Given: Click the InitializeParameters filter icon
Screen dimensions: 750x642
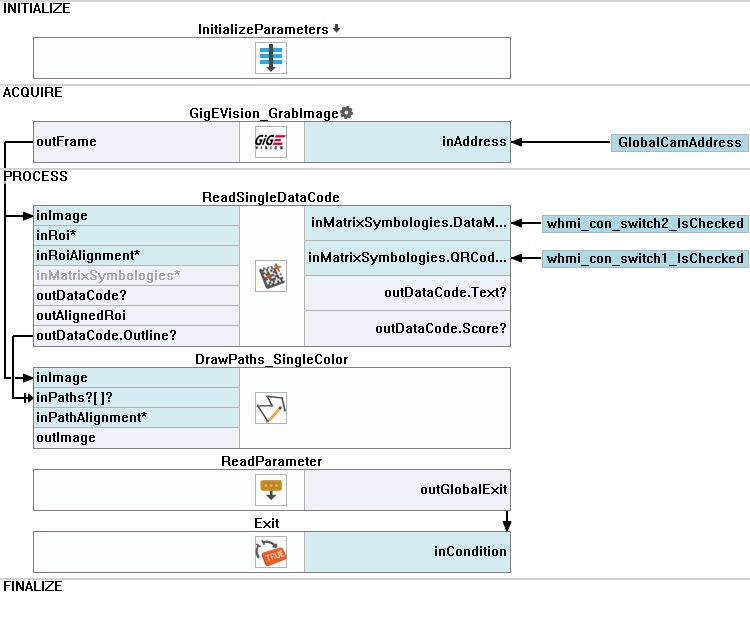Looking at the screenshot, I should pyautogui.click(x=271, y=57).
